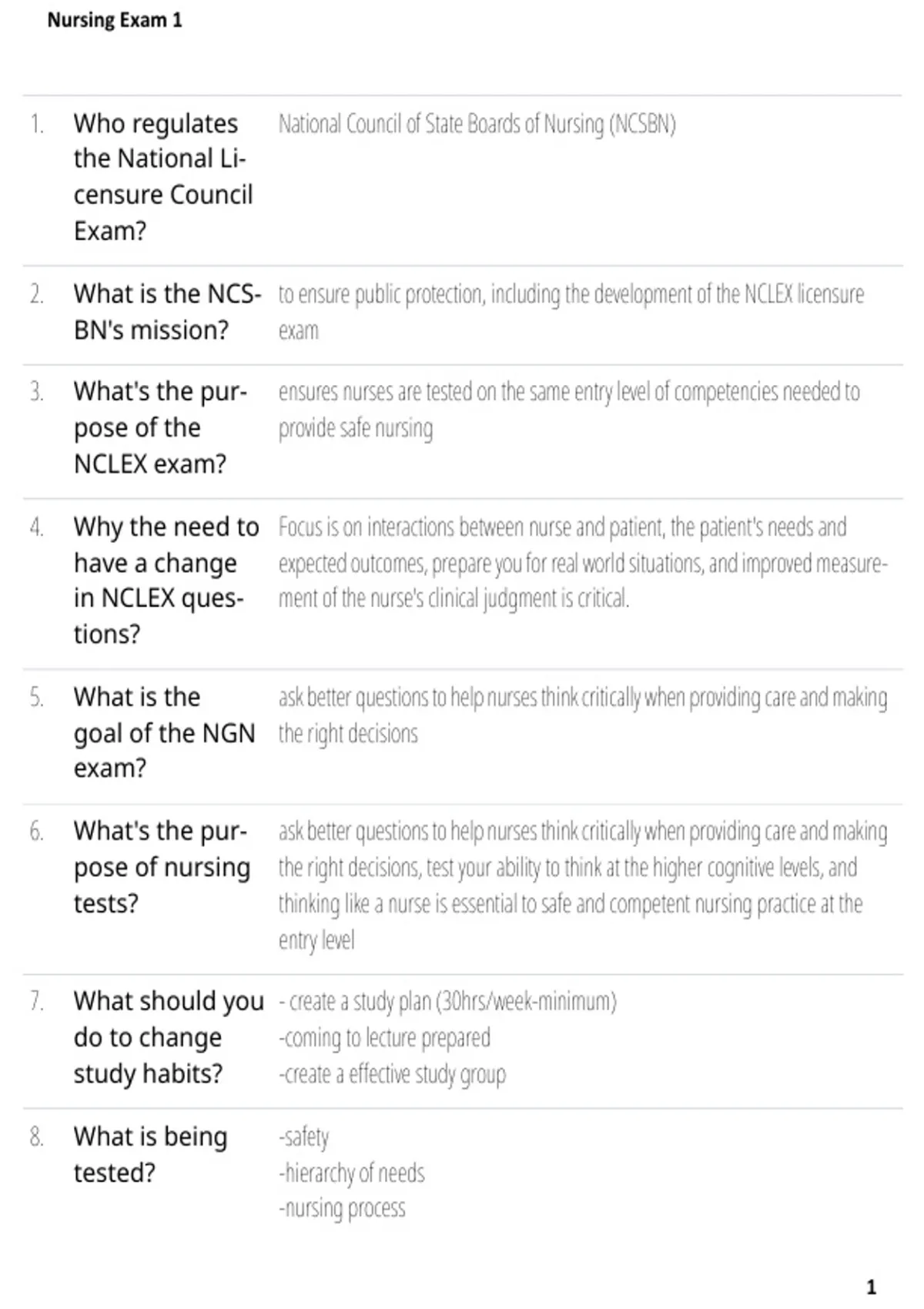Click question 5 answer 'ask better questions'
Image resolution: width=924 pixels, height=1309 pixels.
[583, 715]
